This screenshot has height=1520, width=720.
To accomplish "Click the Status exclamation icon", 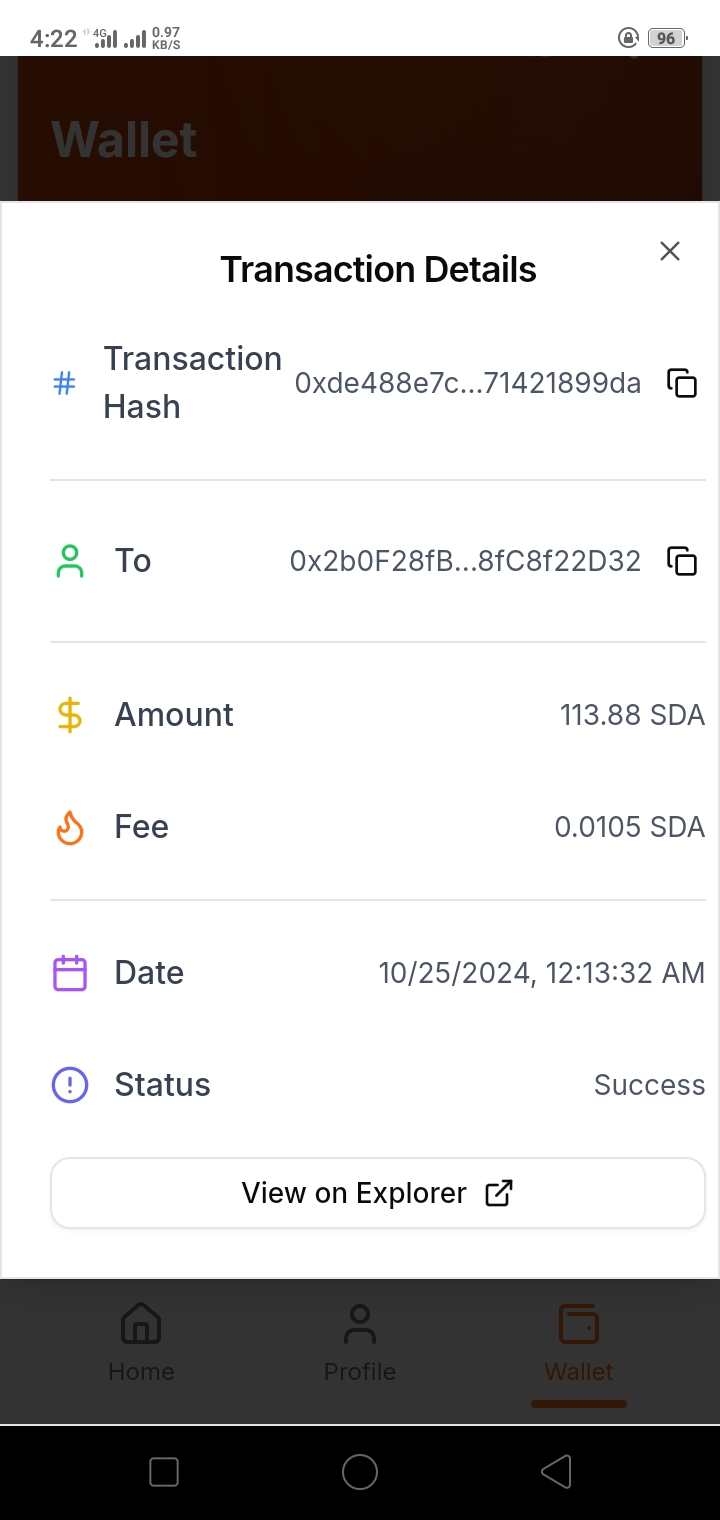I will pos(70,1085).
